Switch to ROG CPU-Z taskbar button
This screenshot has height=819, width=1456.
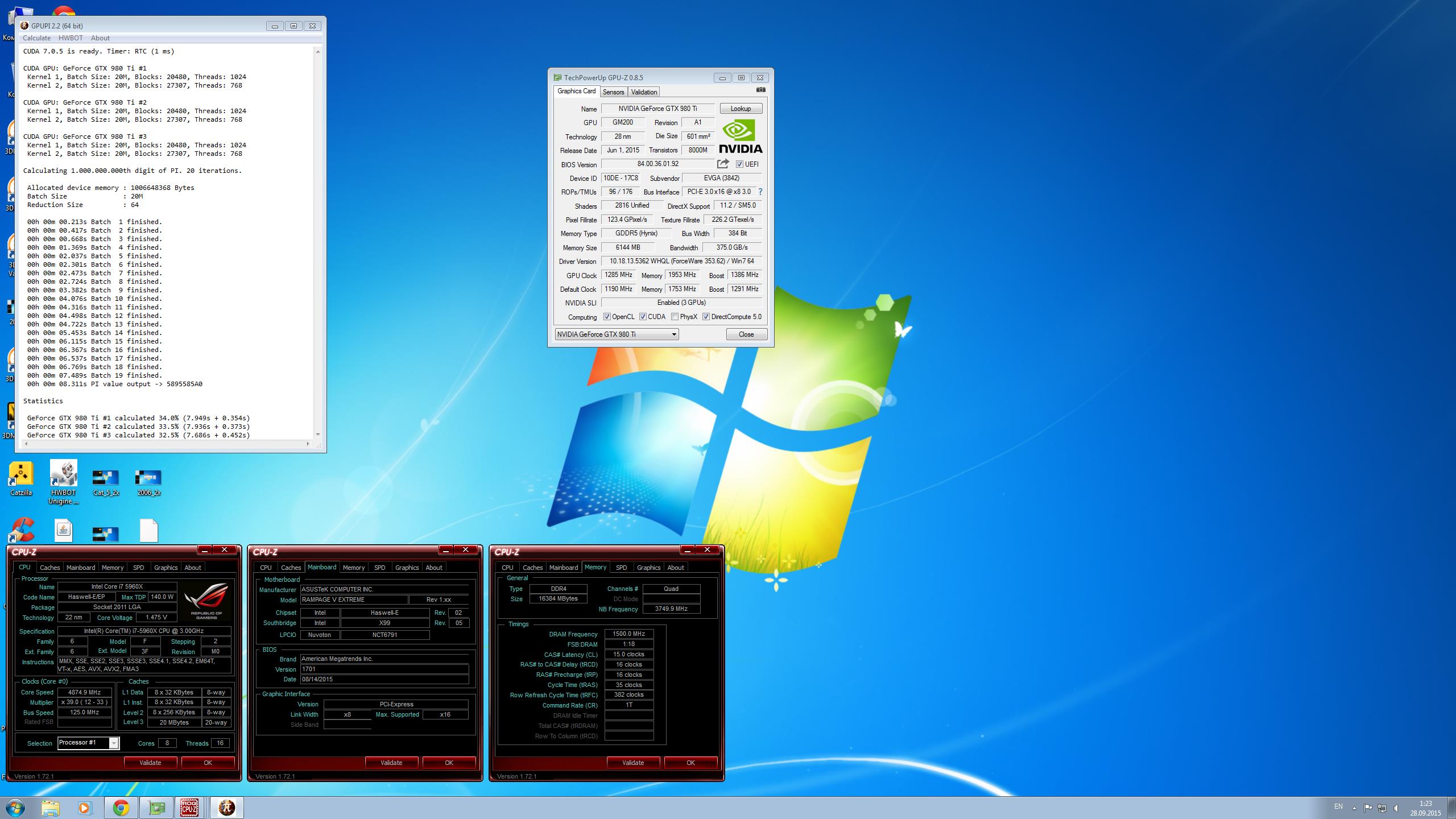click(x=190, y=808)
